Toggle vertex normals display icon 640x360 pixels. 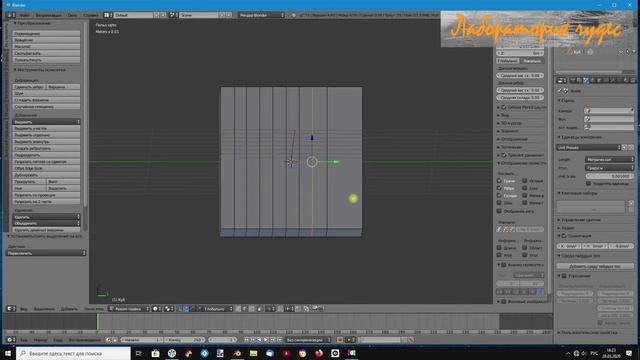(499, 229)
